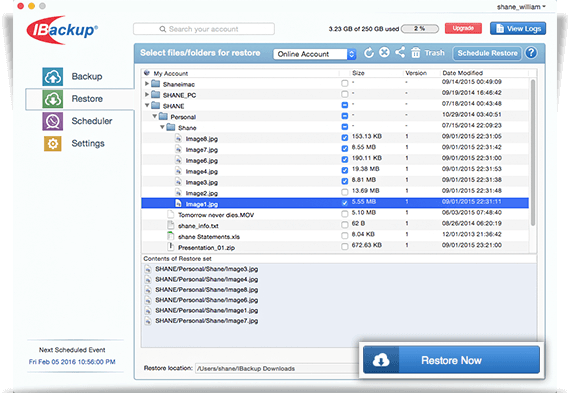This screenshot has height=393, width=570.
Task: Expand the Shaneimac folder triangle
Action: pos(147,84)
